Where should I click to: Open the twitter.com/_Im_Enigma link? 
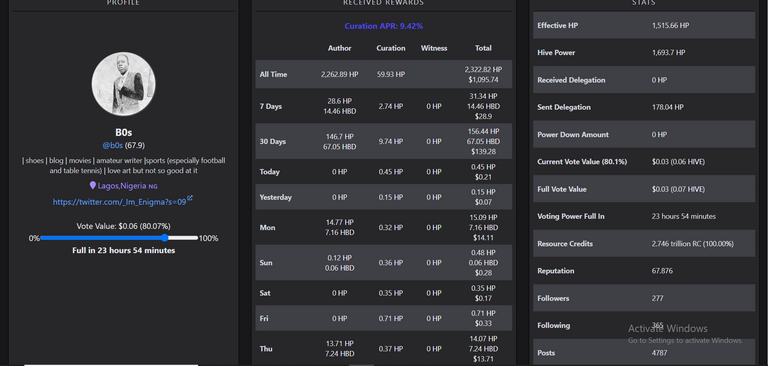click(120, 202)
